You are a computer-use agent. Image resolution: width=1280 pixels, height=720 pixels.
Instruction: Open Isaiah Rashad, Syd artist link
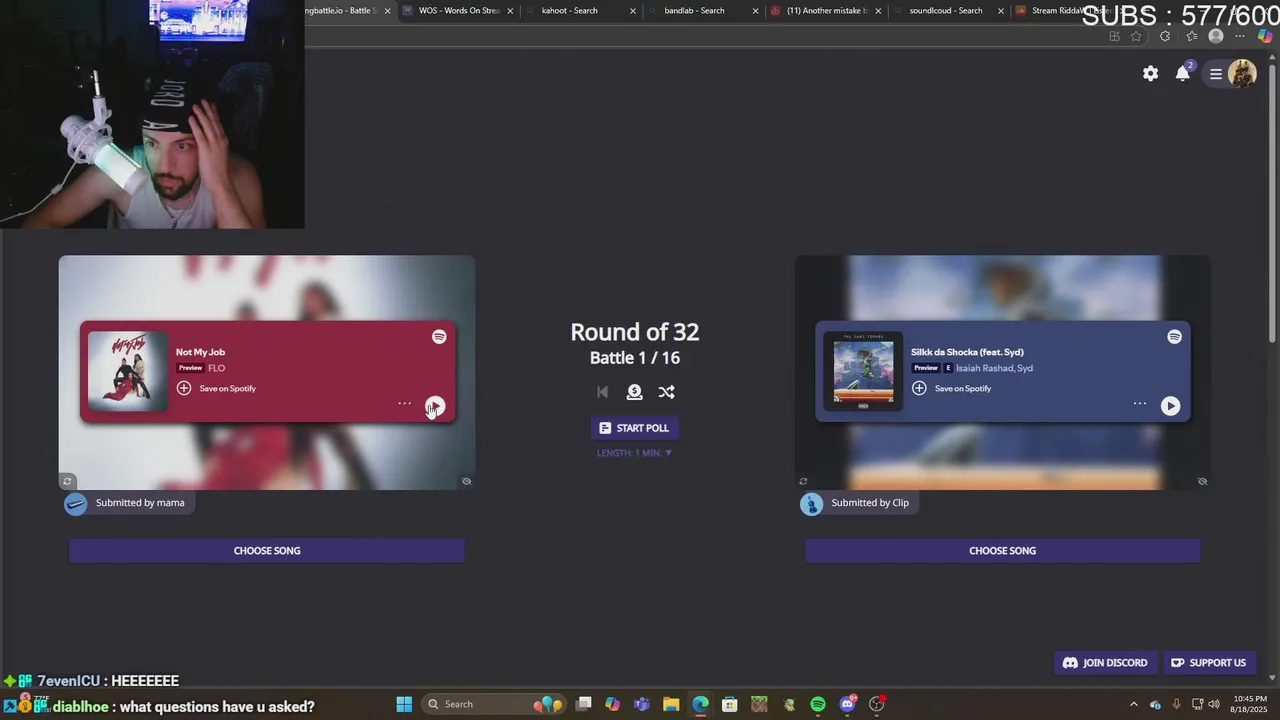pyautogui.click(x=994, y=368)
